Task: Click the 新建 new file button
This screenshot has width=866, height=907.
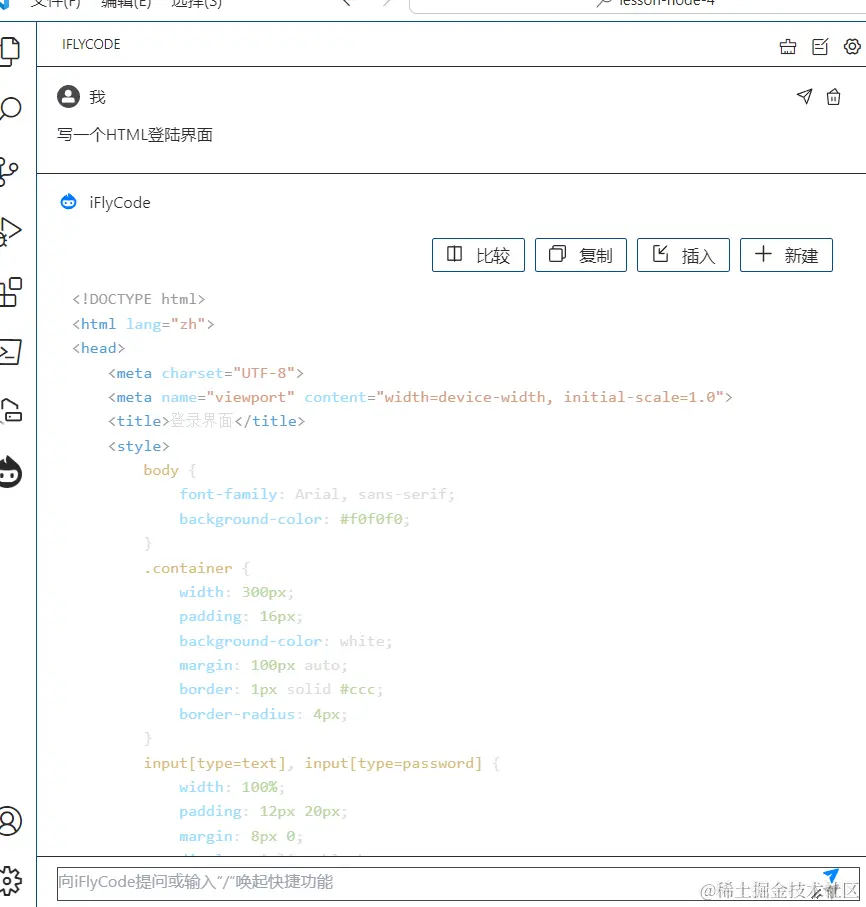Action: [786, 255]
